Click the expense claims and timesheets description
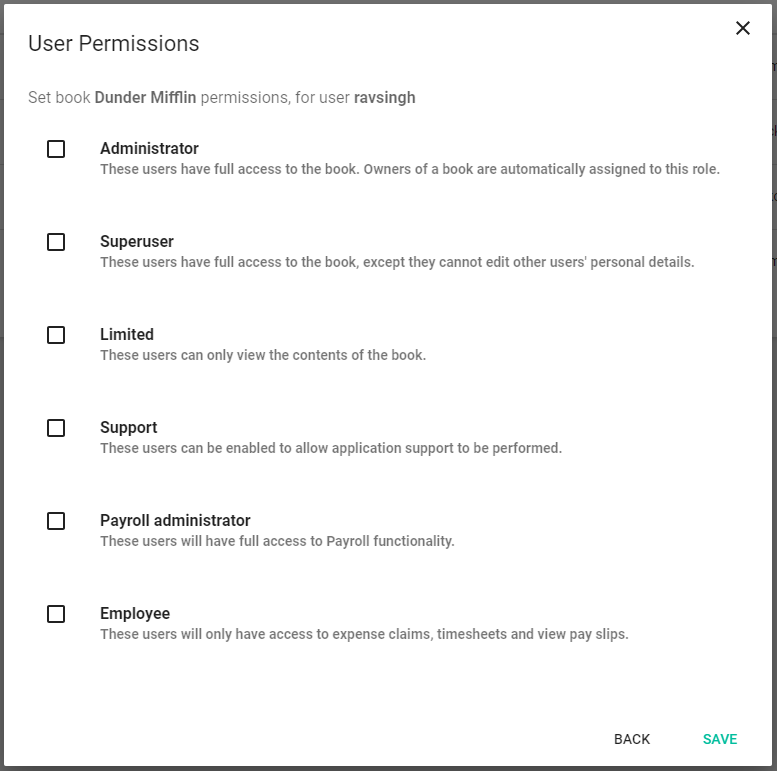The width and height of the screenshot is (777, 771). (x=364, y=634)
